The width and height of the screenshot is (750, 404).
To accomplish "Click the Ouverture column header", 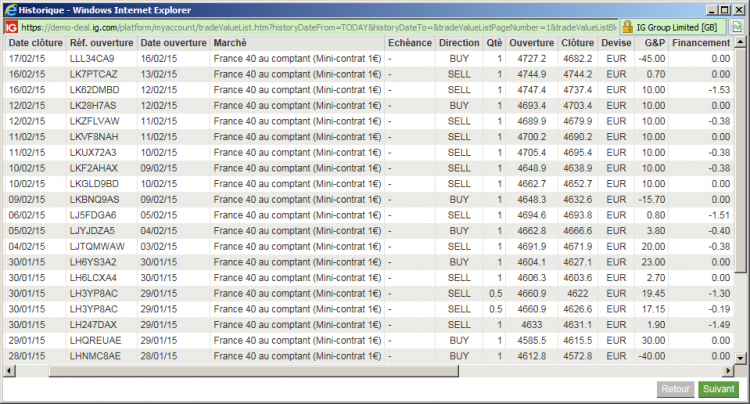I will 531,43.
